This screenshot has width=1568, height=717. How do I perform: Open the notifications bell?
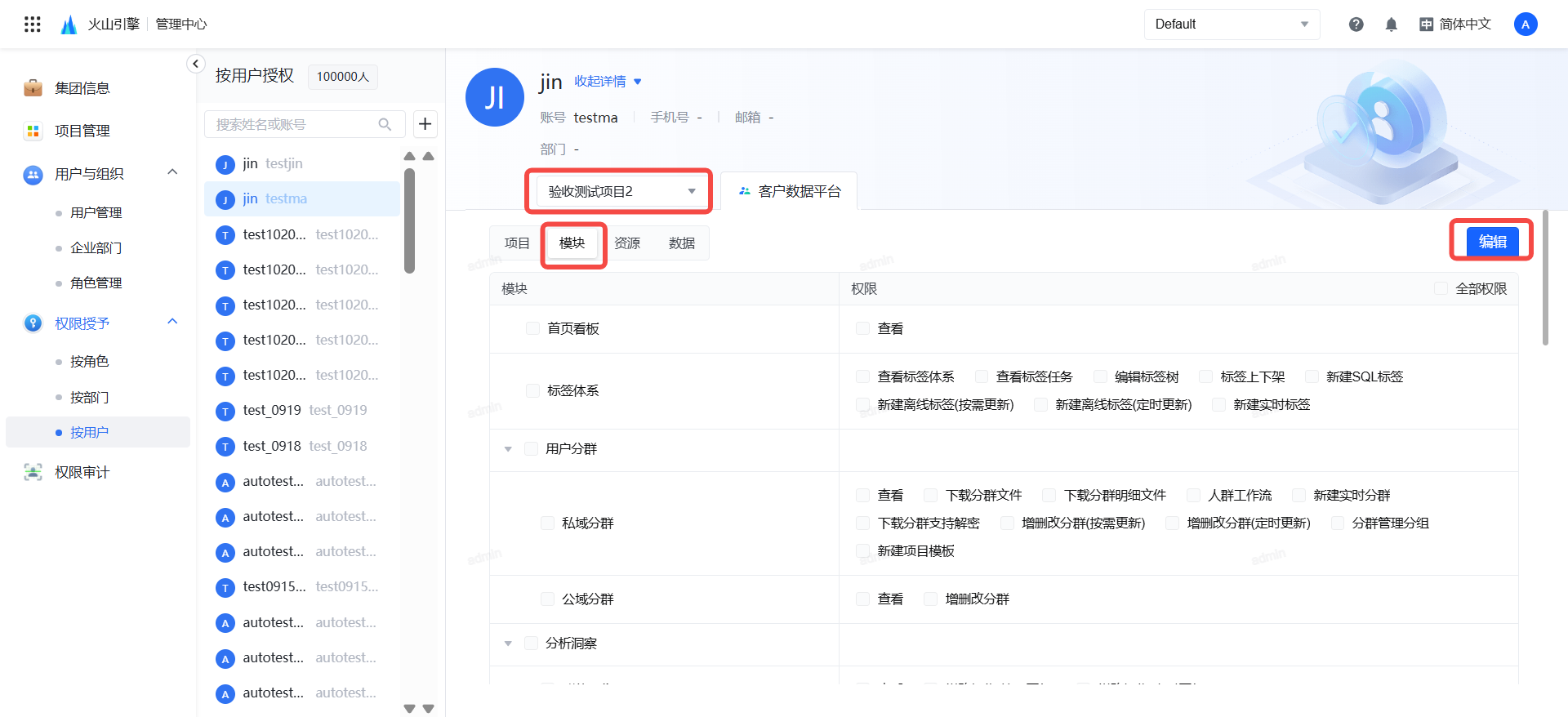click(1392, 24)
